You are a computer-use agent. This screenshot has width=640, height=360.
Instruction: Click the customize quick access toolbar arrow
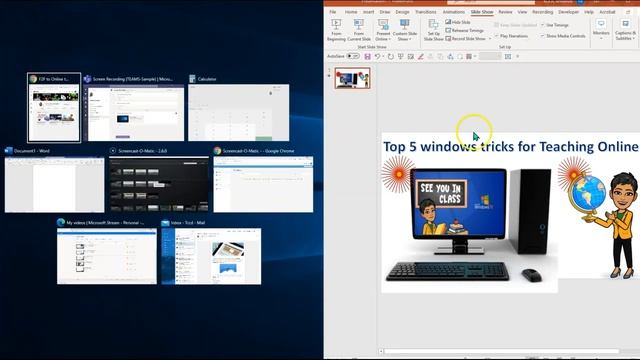tap(518, 56)
